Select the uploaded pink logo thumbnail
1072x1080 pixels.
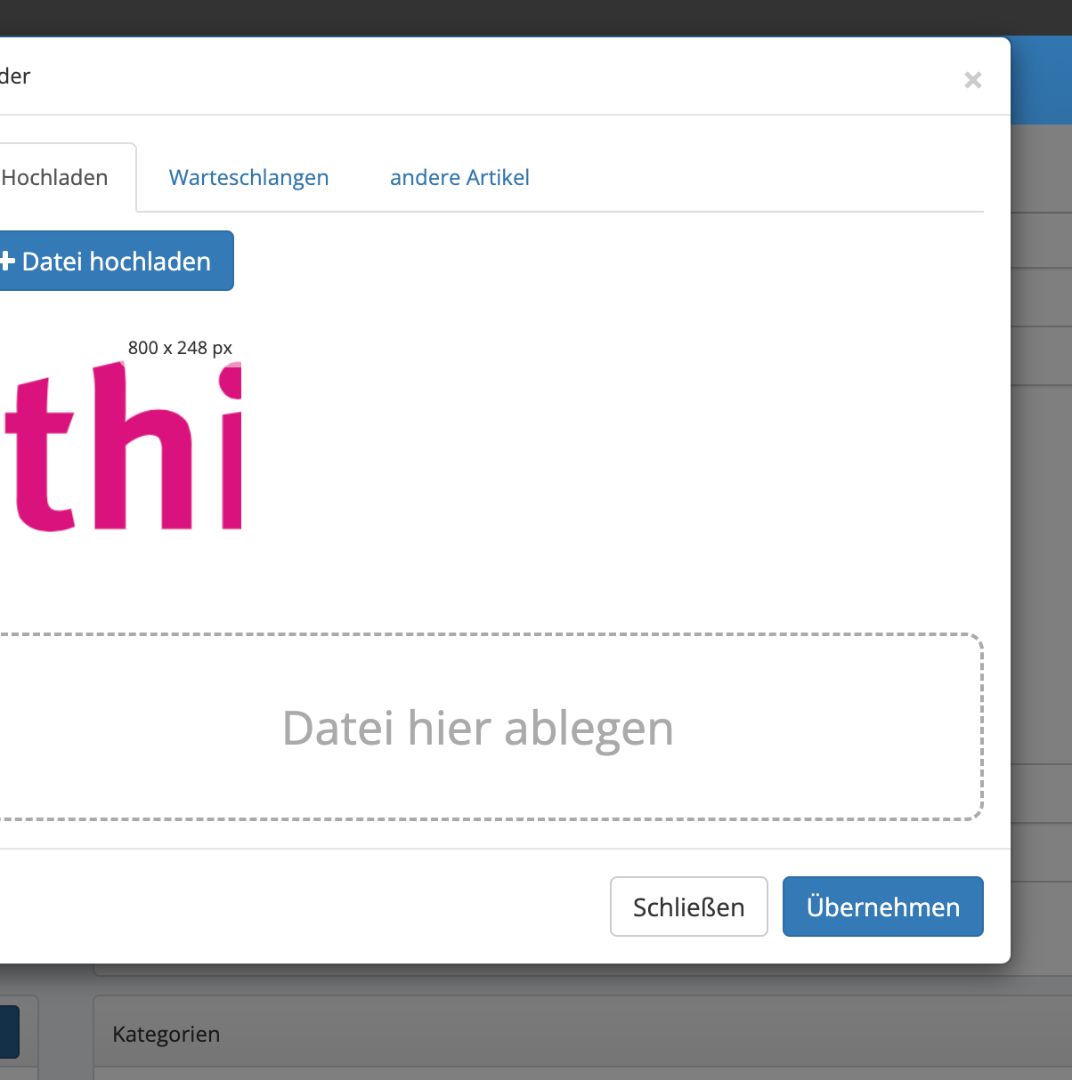coord(121,446)
